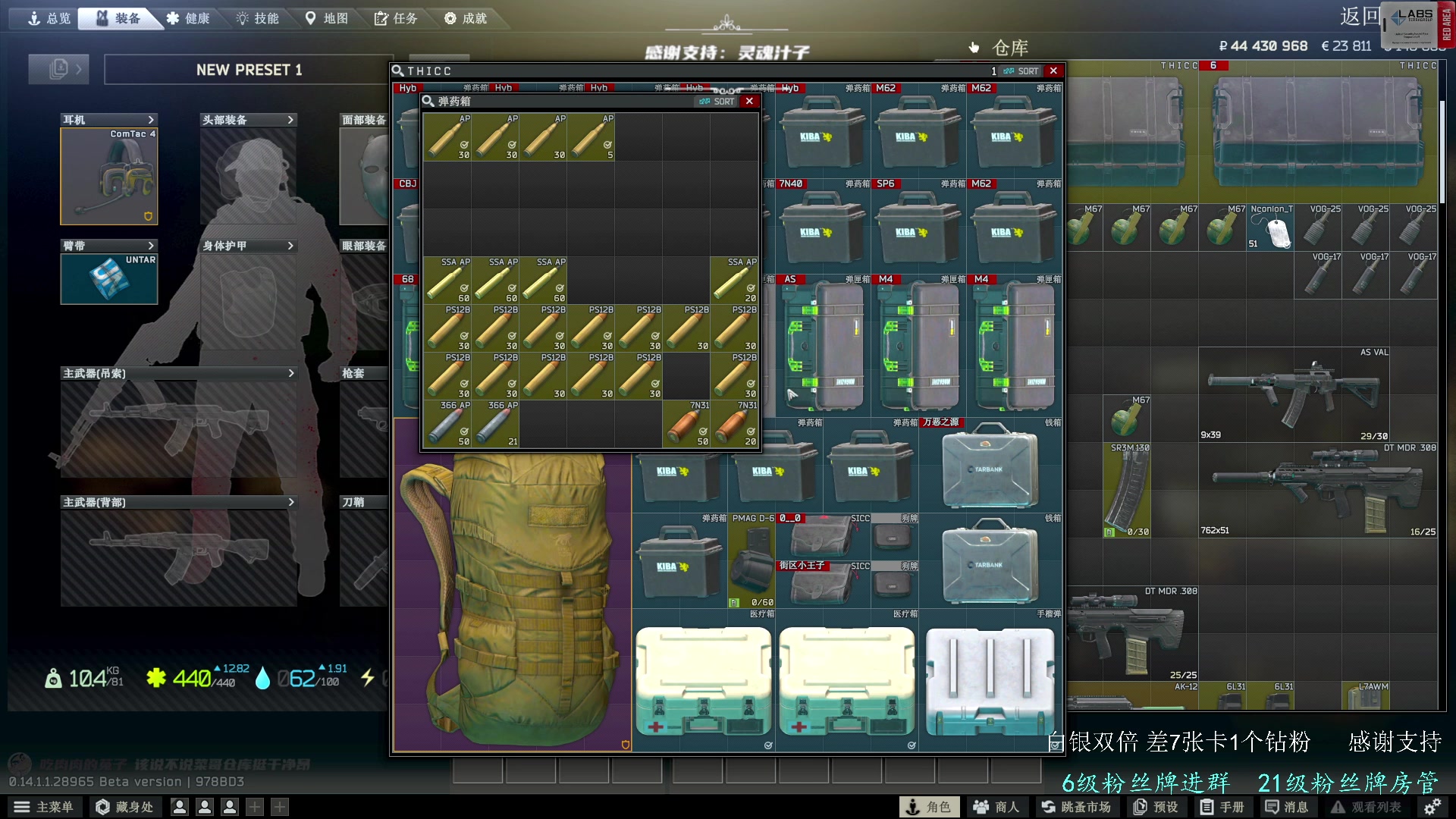Open the 角色 character button
Image resolution: width=1456 pixels, height=819 pixels.
[929, 807]
